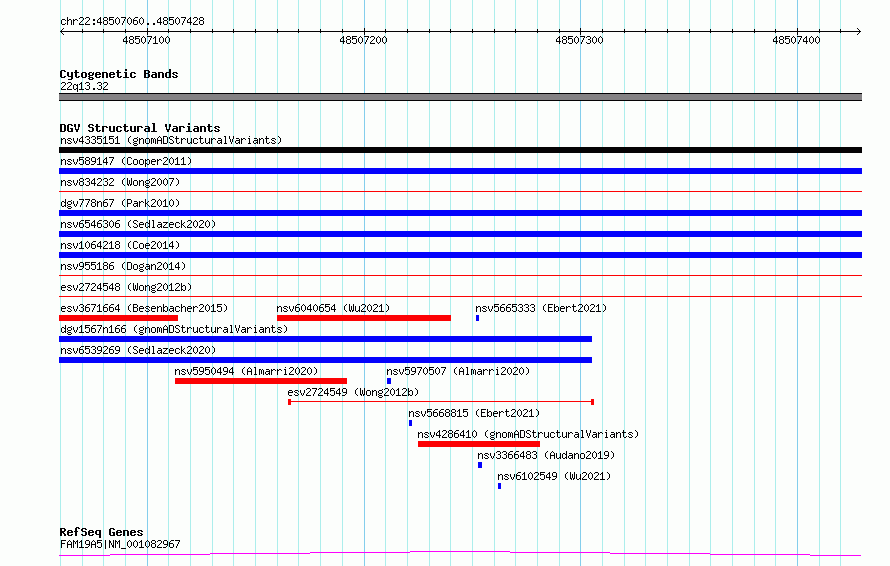Click dgv778n67 (Park2010) label

pos(120,203)
